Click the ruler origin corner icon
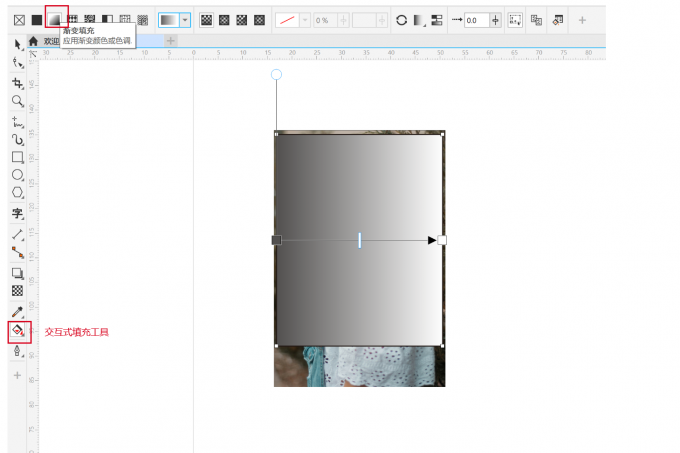680x453 pixels. click(33, 54)
